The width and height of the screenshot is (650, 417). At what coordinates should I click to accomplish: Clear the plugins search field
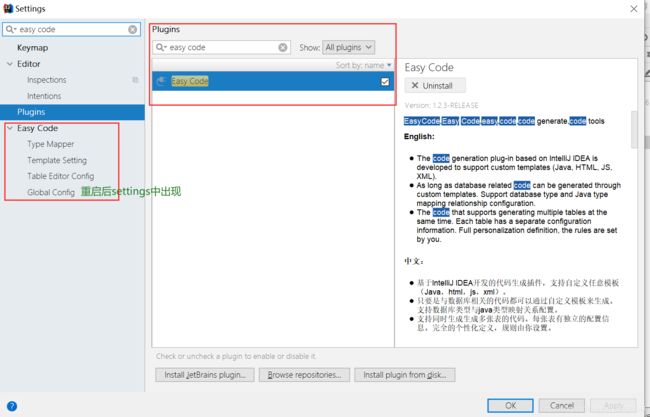pyautogui.click(x=283, y=47)
